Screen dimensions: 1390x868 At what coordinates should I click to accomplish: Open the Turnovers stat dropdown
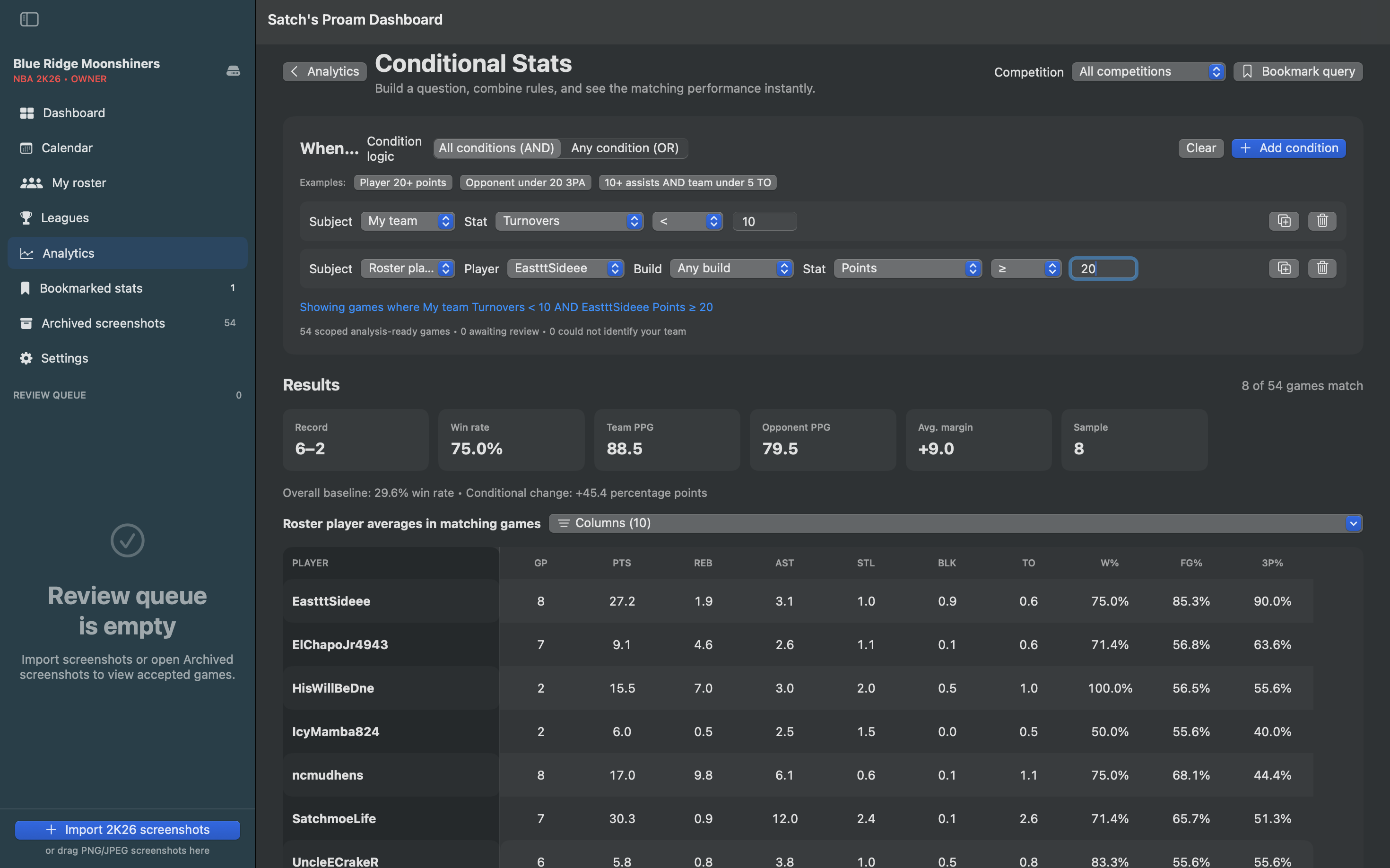point(569,221)
